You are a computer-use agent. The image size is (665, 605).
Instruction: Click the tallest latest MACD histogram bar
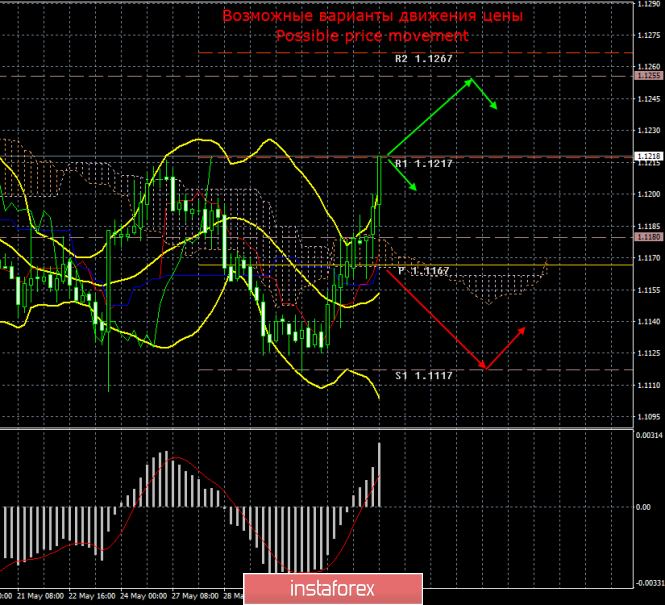point(379,475)
